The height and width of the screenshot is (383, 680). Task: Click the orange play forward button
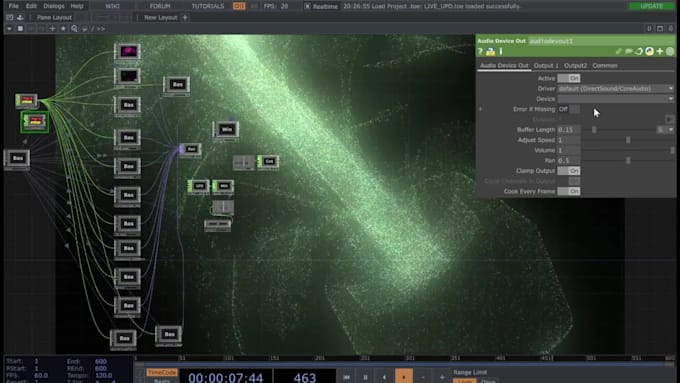(404, 377)
